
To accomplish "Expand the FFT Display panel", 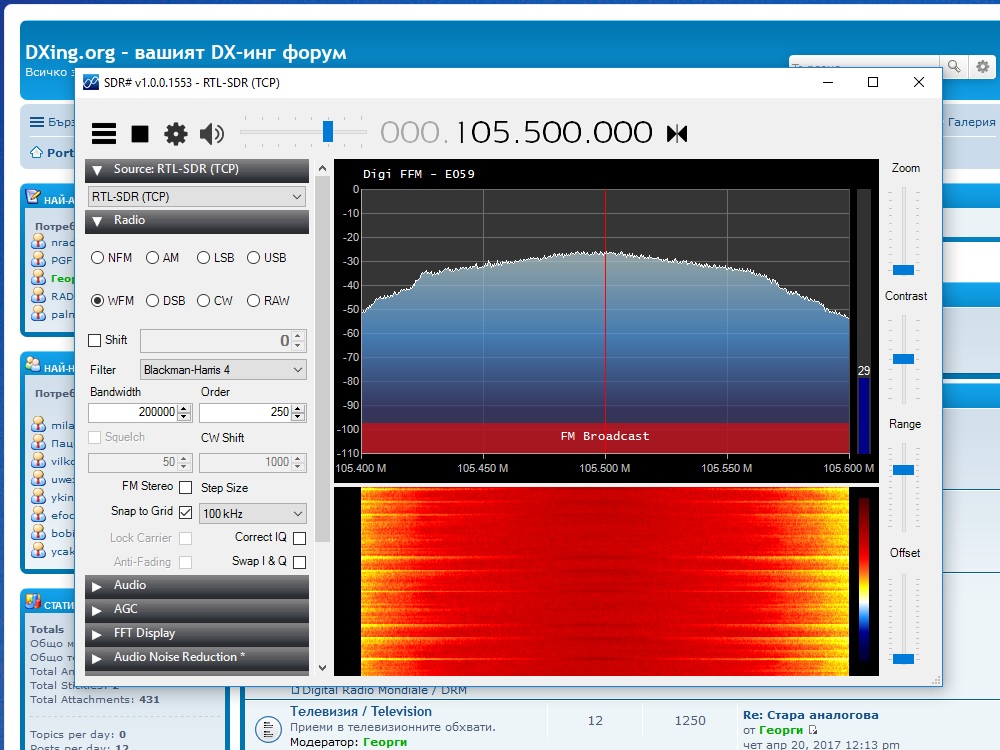I will point(196,633).
